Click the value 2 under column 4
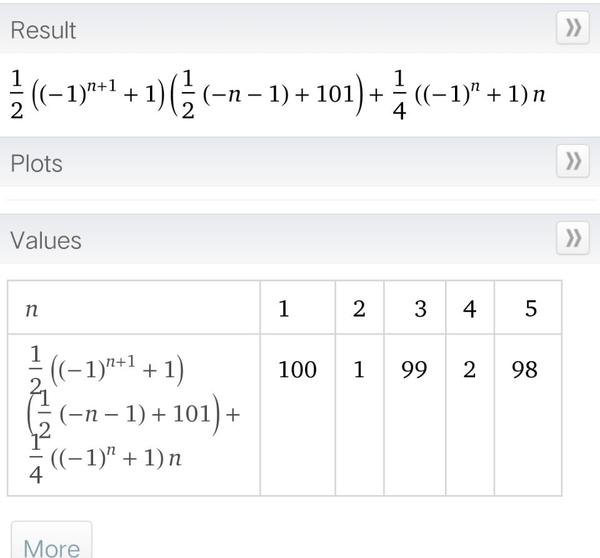This screenshot has height=558, width=600. 470,370
